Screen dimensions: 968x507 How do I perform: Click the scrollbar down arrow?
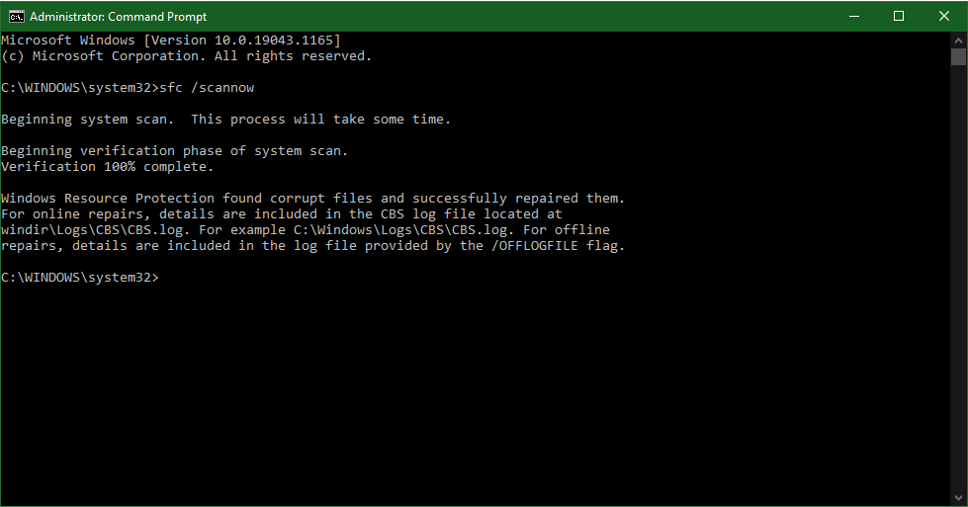pos(958,497)
